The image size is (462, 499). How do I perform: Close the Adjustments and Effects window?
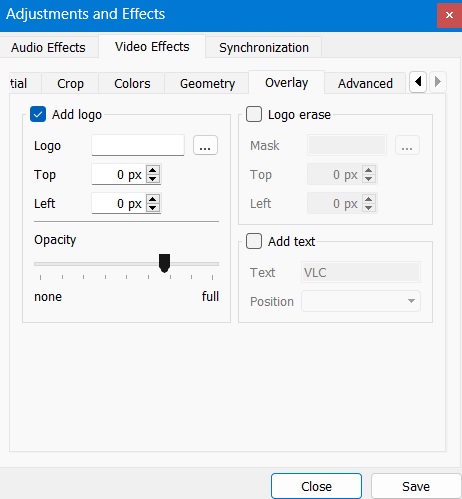tap(449, 15)
